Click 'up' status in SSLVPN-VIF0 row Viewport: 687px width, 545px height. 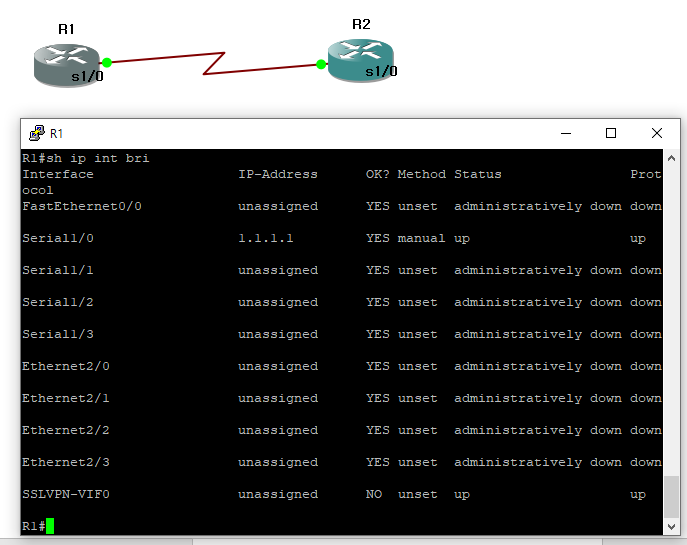tap(462, 495)
